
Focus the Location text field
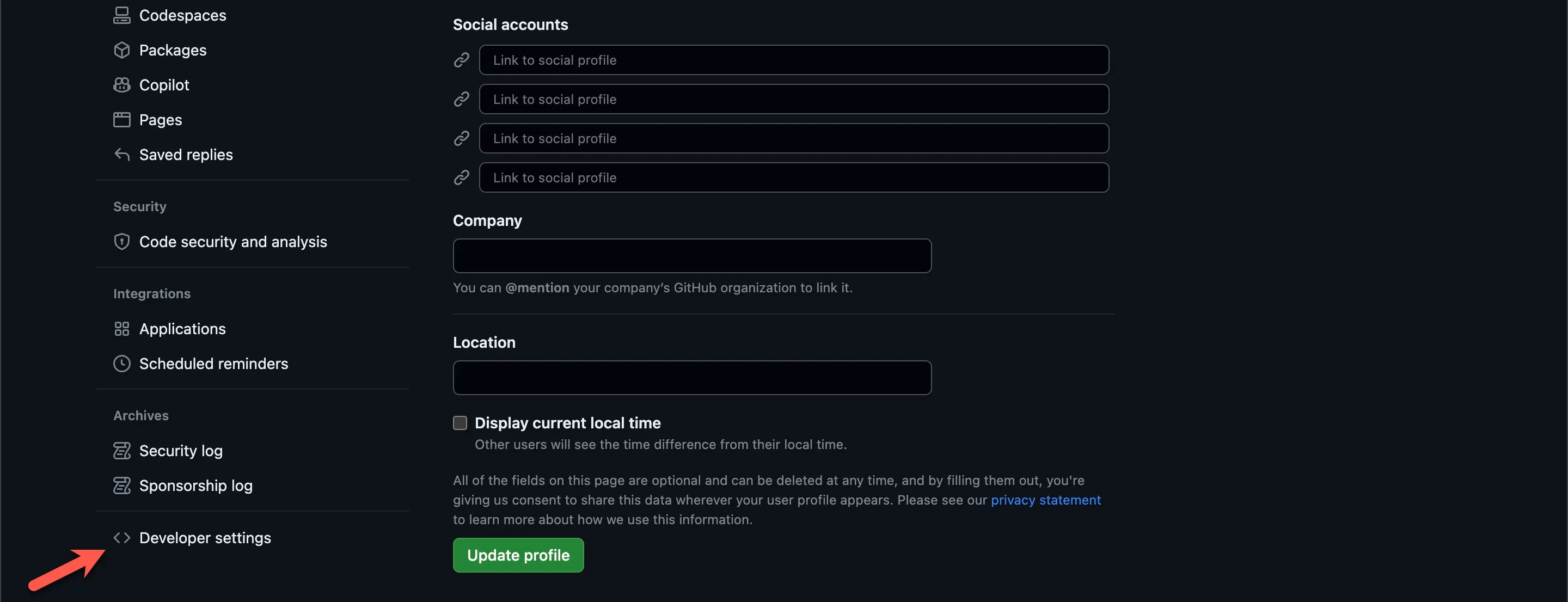(691, 377)
